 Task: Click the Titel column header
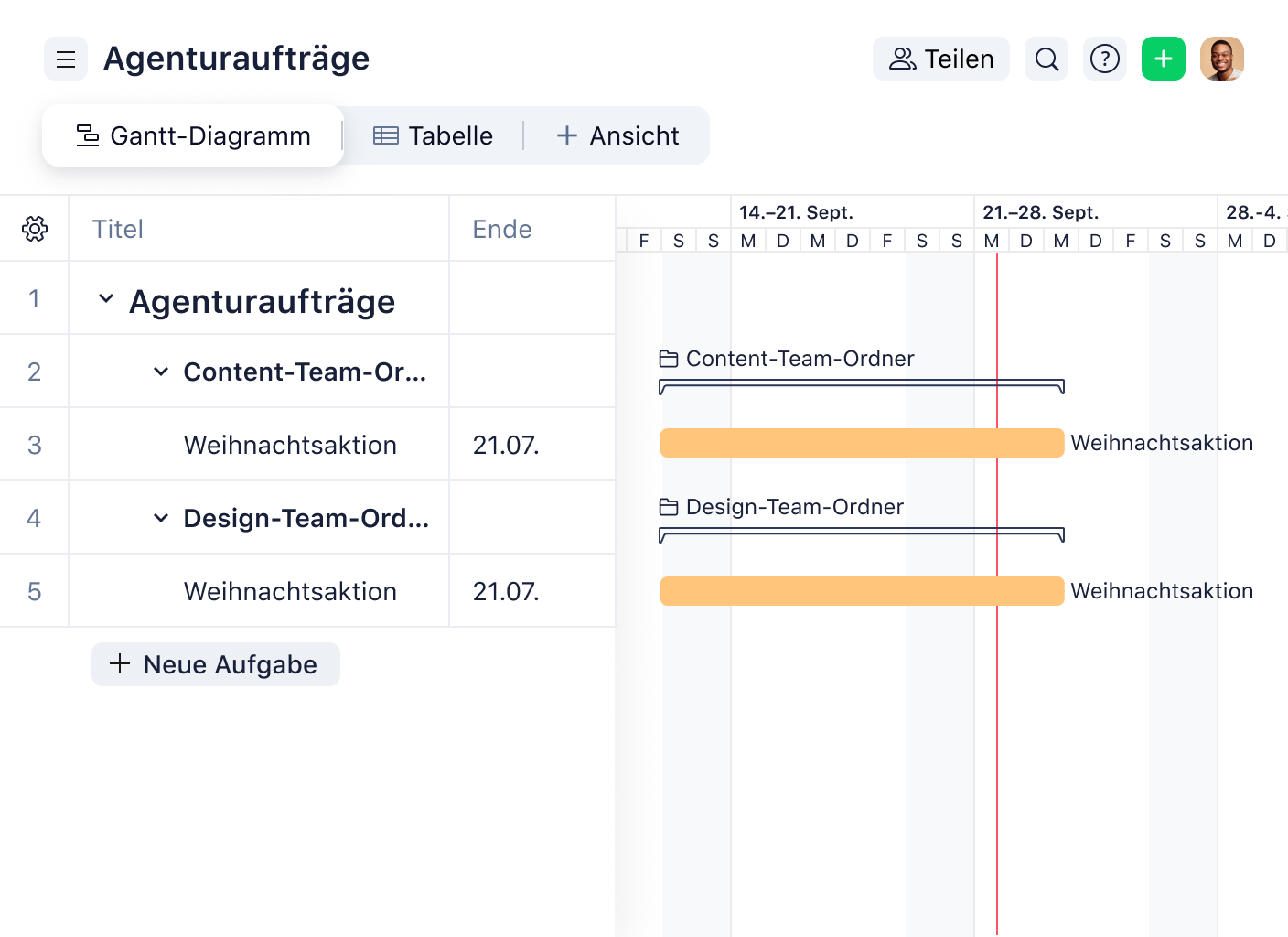click(x=117, y=229)
